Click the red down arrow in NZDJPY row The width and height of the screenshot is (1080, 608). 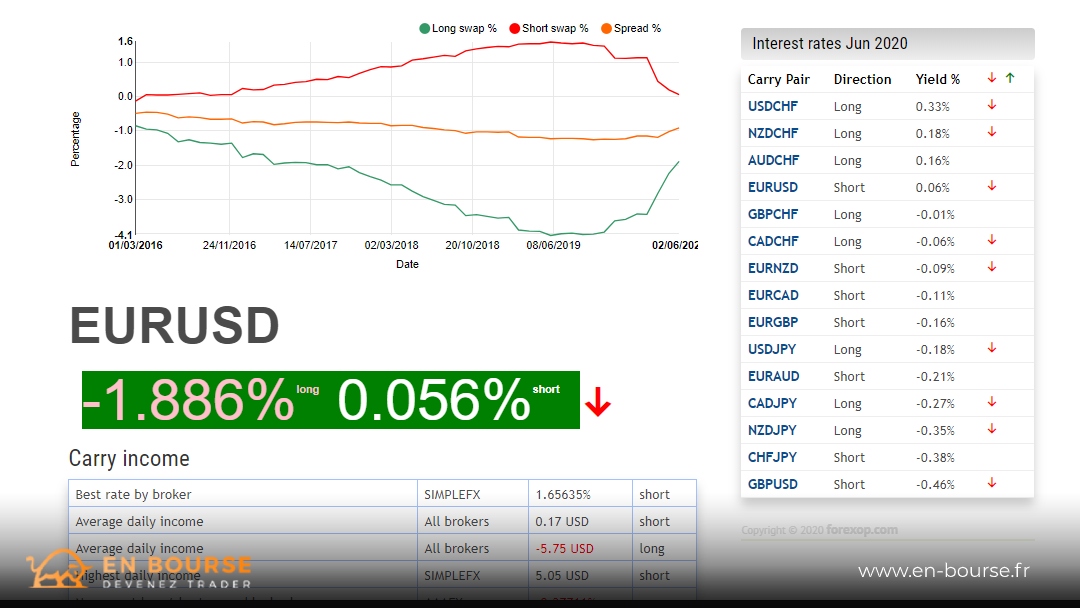point(991,429)
